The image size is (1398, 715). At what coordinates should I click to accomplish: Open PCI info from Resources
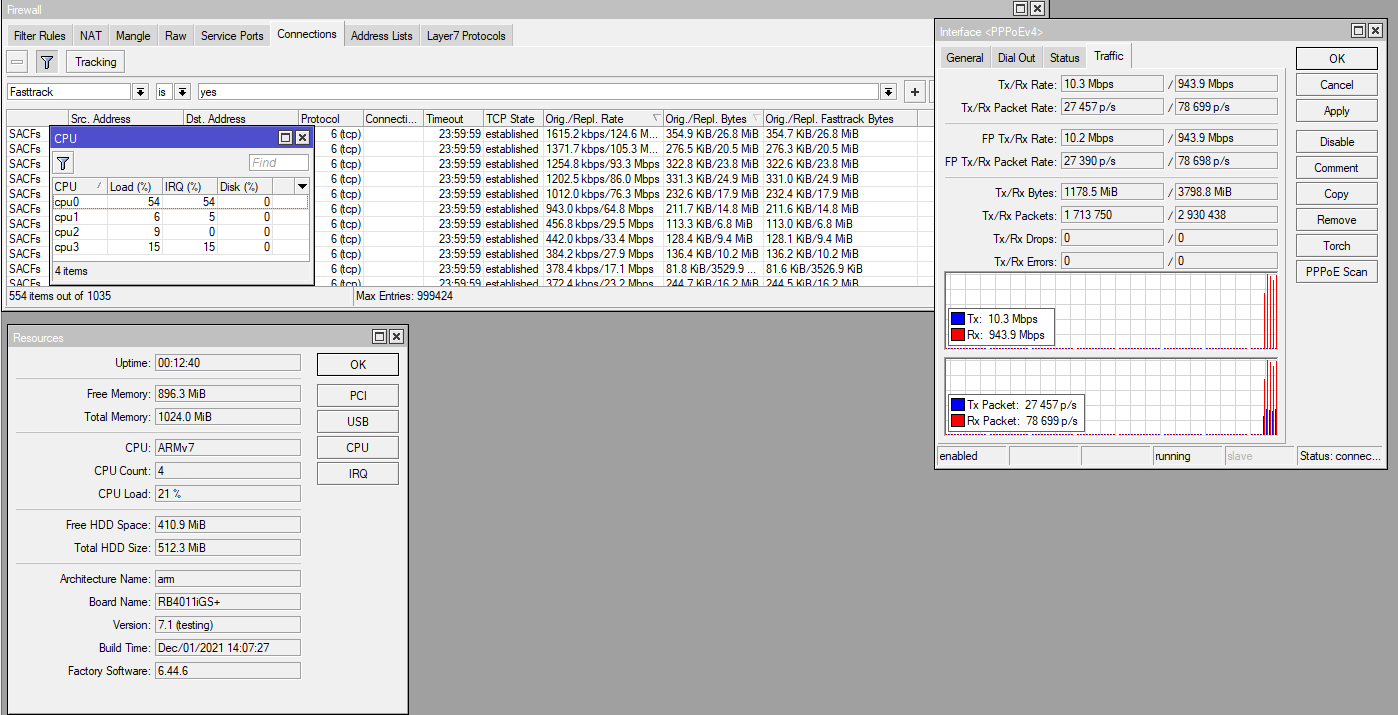coord(358,395)
